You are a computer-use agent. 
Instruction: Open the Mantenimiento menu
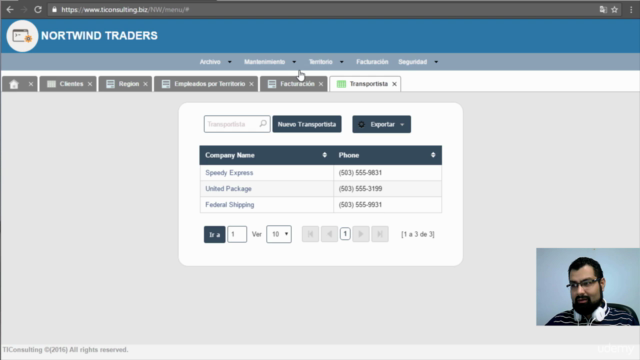(x=264, y=62)
